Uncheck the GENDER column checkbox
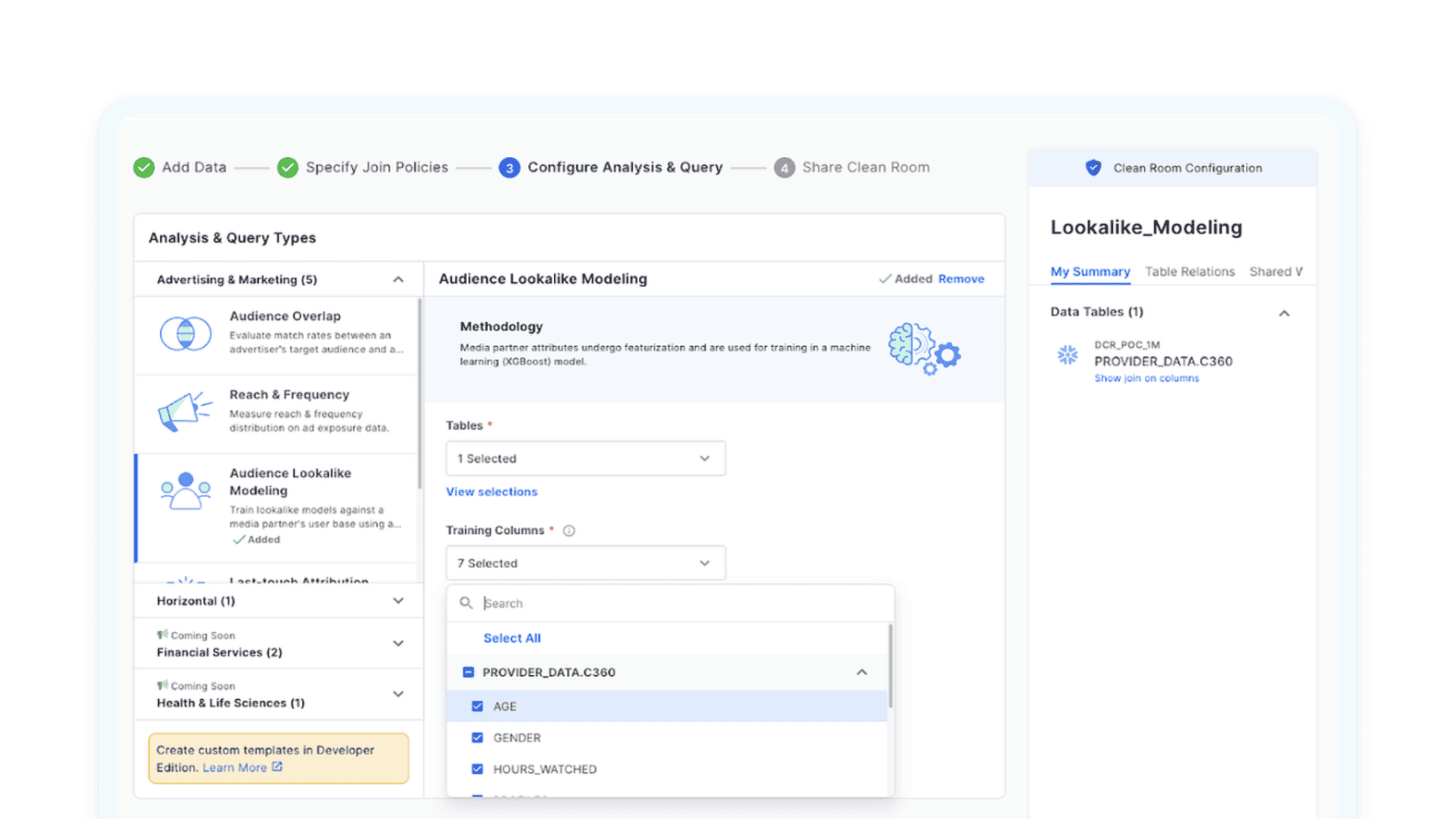The width and height of the screenshot is (1456, 819). pos(478,737)
